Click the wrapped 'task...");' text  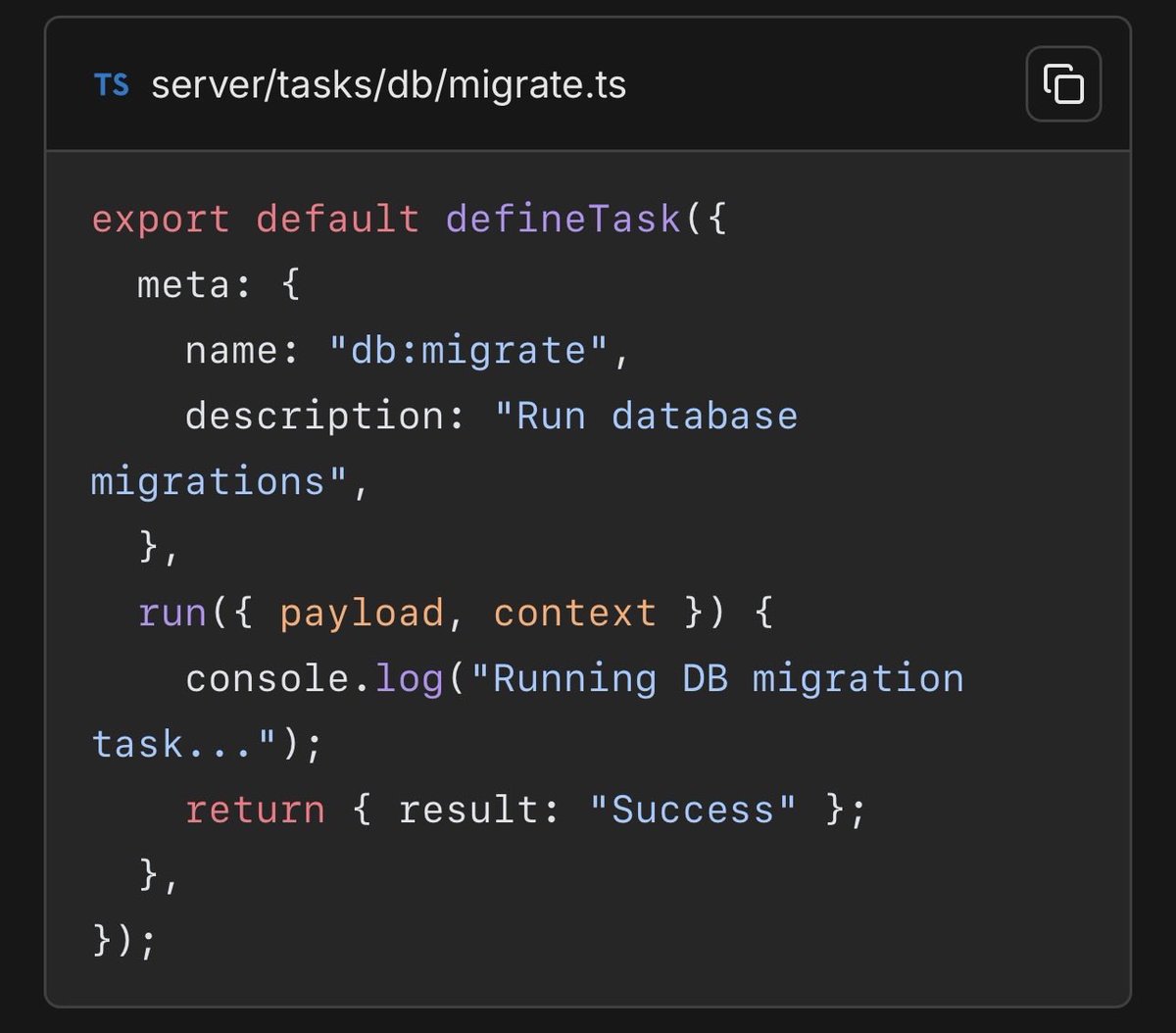(x=207, y=745)
